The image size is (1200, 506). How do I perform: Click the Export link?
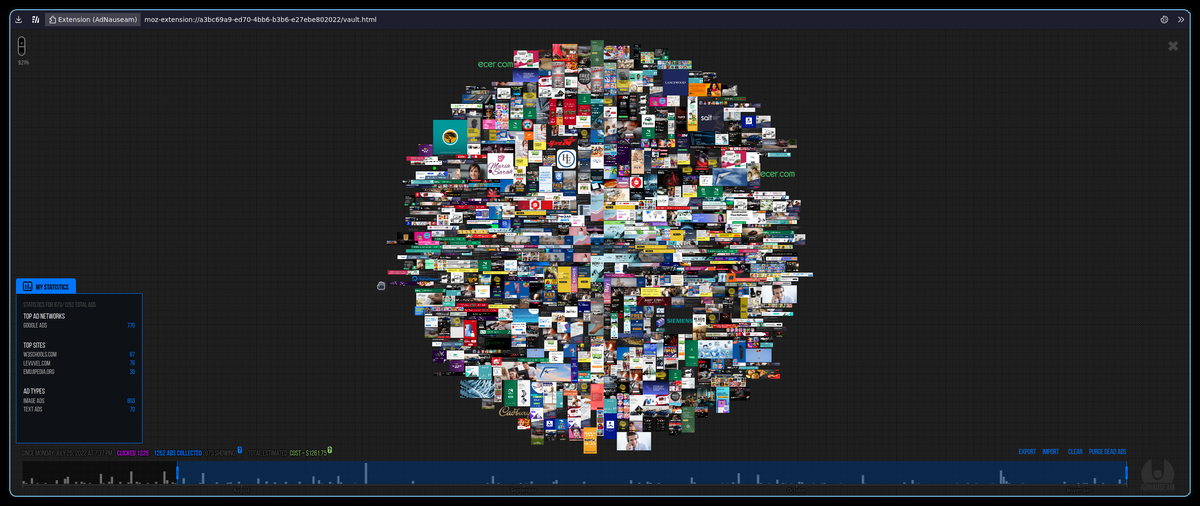(x=1027, y=452)
